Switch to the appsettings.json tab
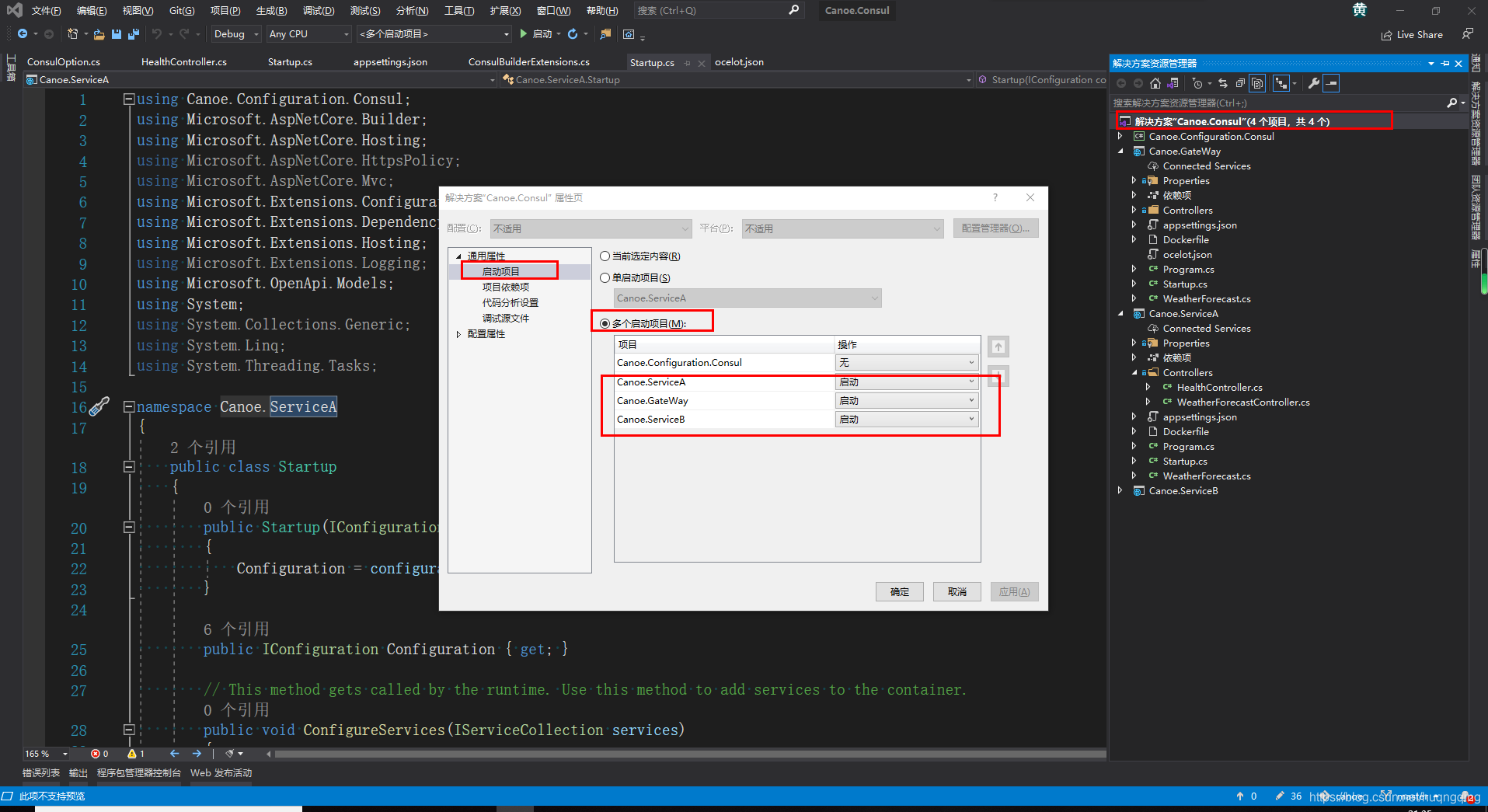This screenshot has height=812, width=1488. tap(390, 62)
